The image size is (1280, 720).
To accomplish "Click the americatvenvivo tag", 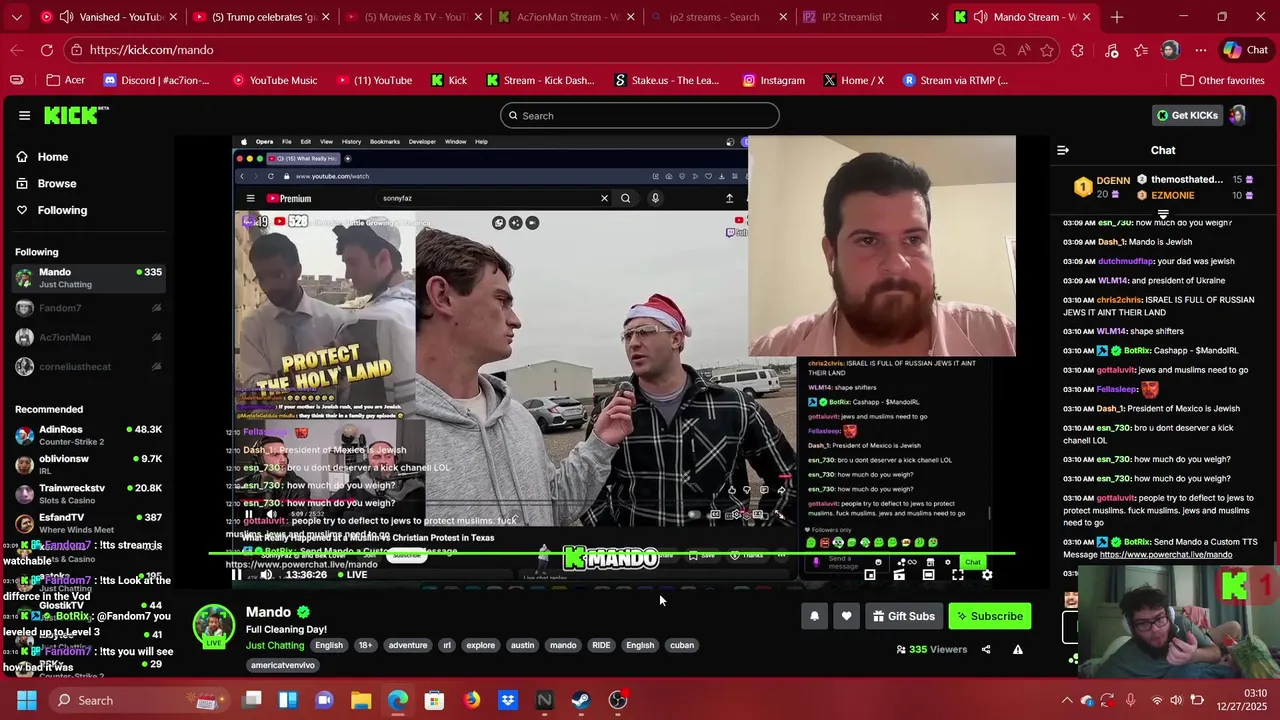I will tap(283, 665).
